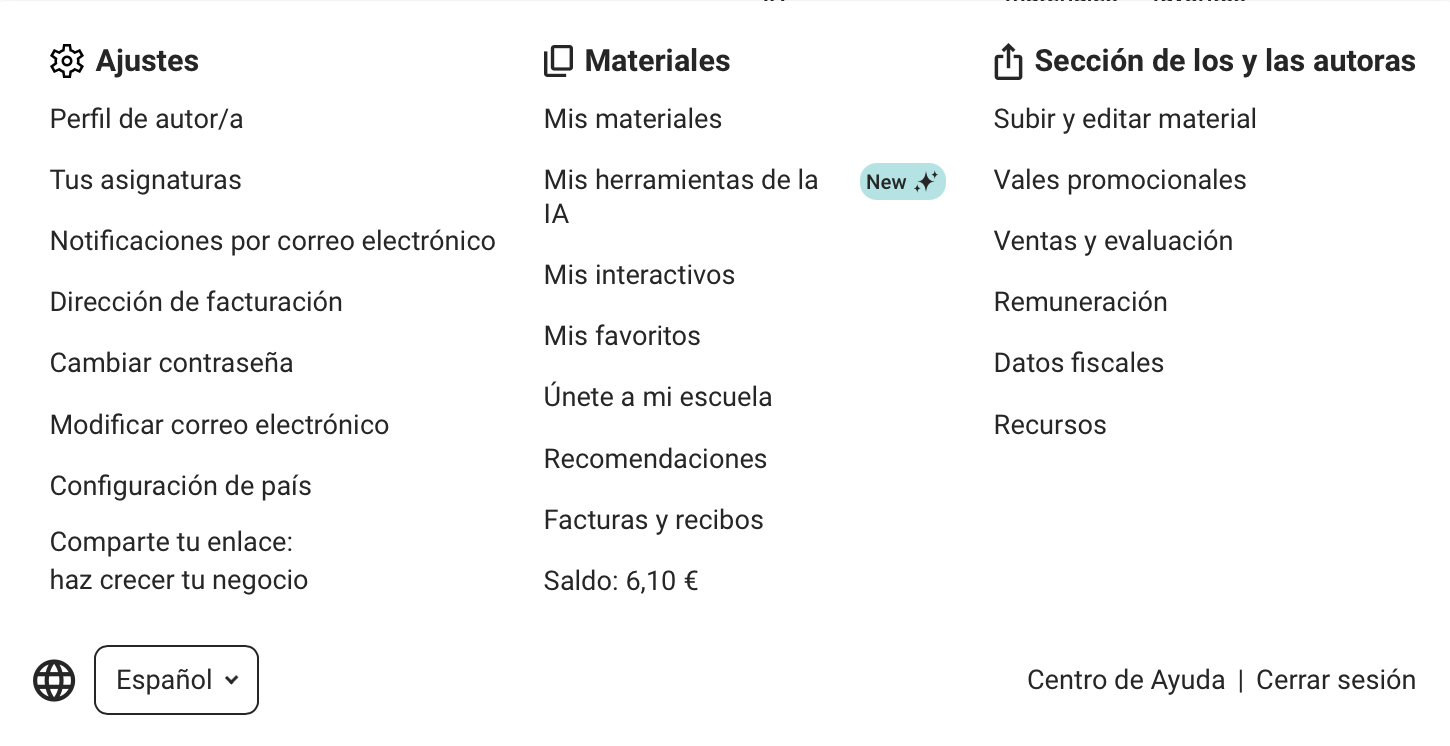
Task: Click the globe language icon
Action: (54, 681)
